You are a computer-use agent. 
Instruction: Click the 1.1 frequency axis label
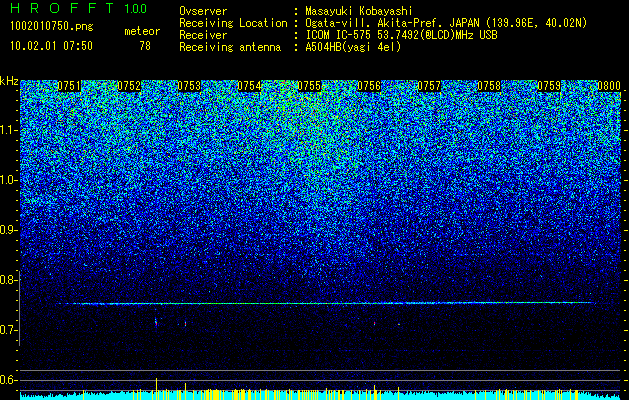7,130
